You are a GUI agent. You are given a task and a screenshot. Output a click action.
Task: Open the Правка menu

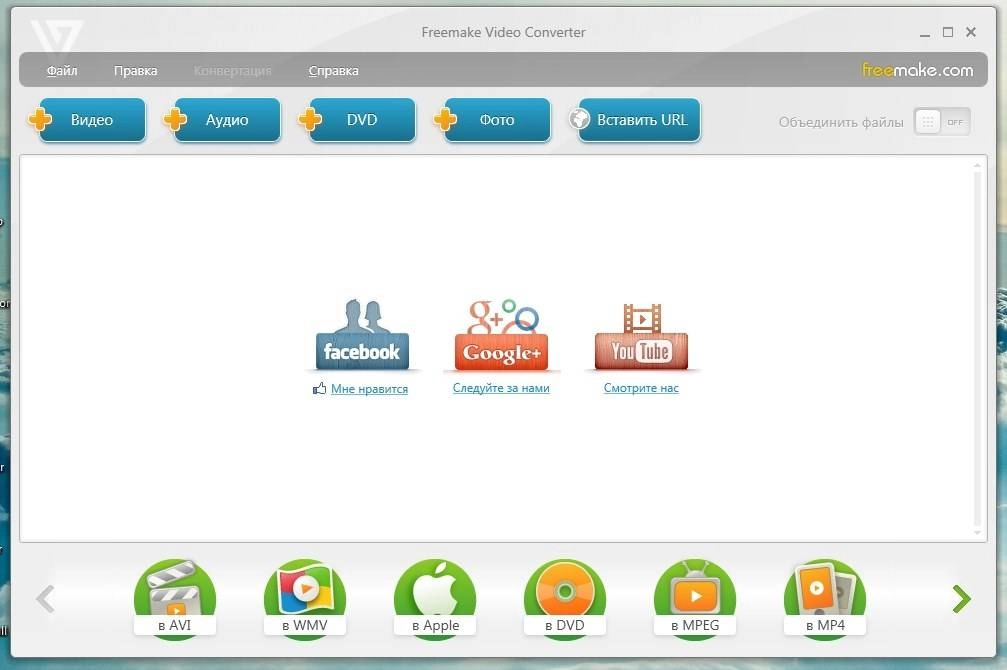(x=136, y=71)
